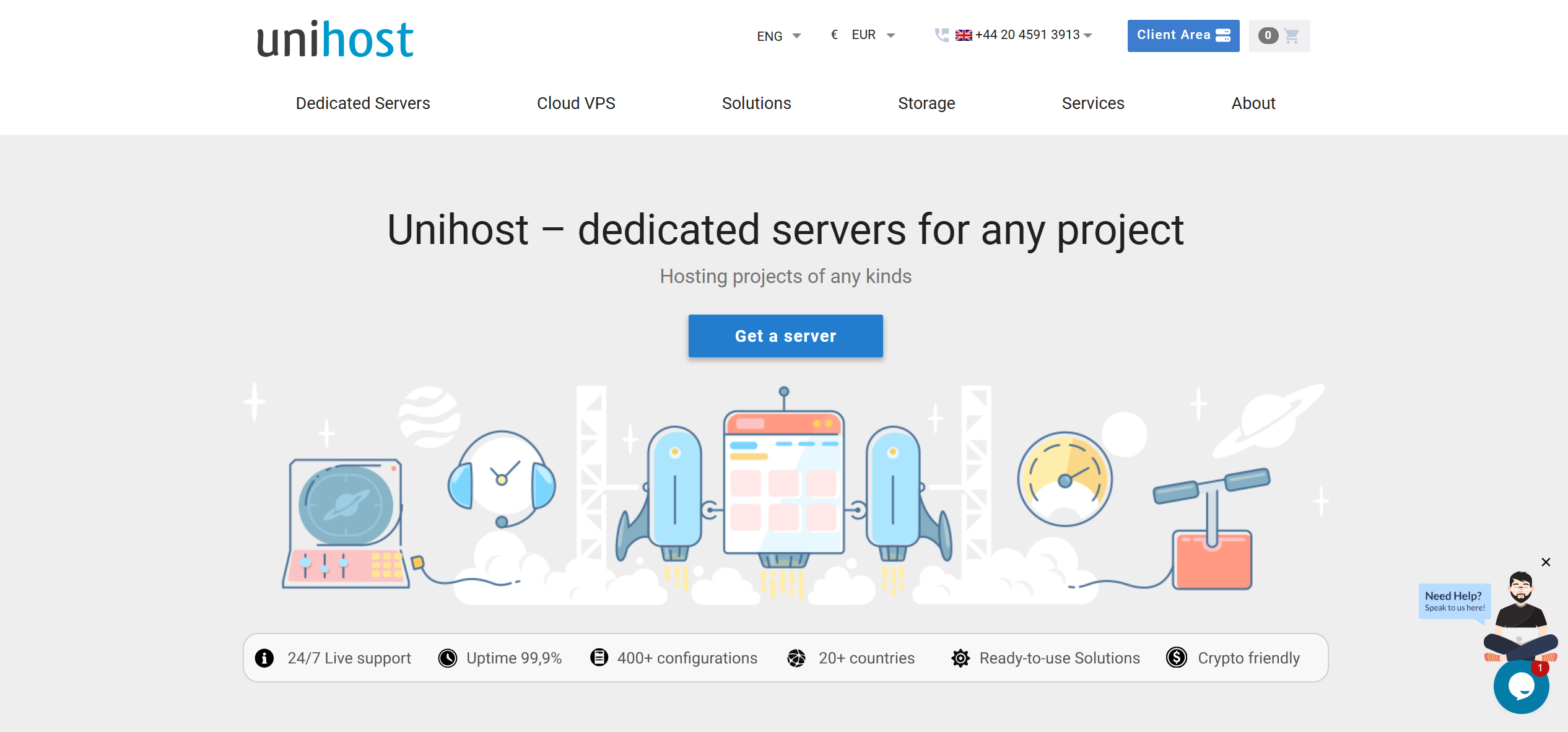This screenshot has width=1568, height=732.
Task: Close the Need Help chat popup
Action: coord(1546,562)
